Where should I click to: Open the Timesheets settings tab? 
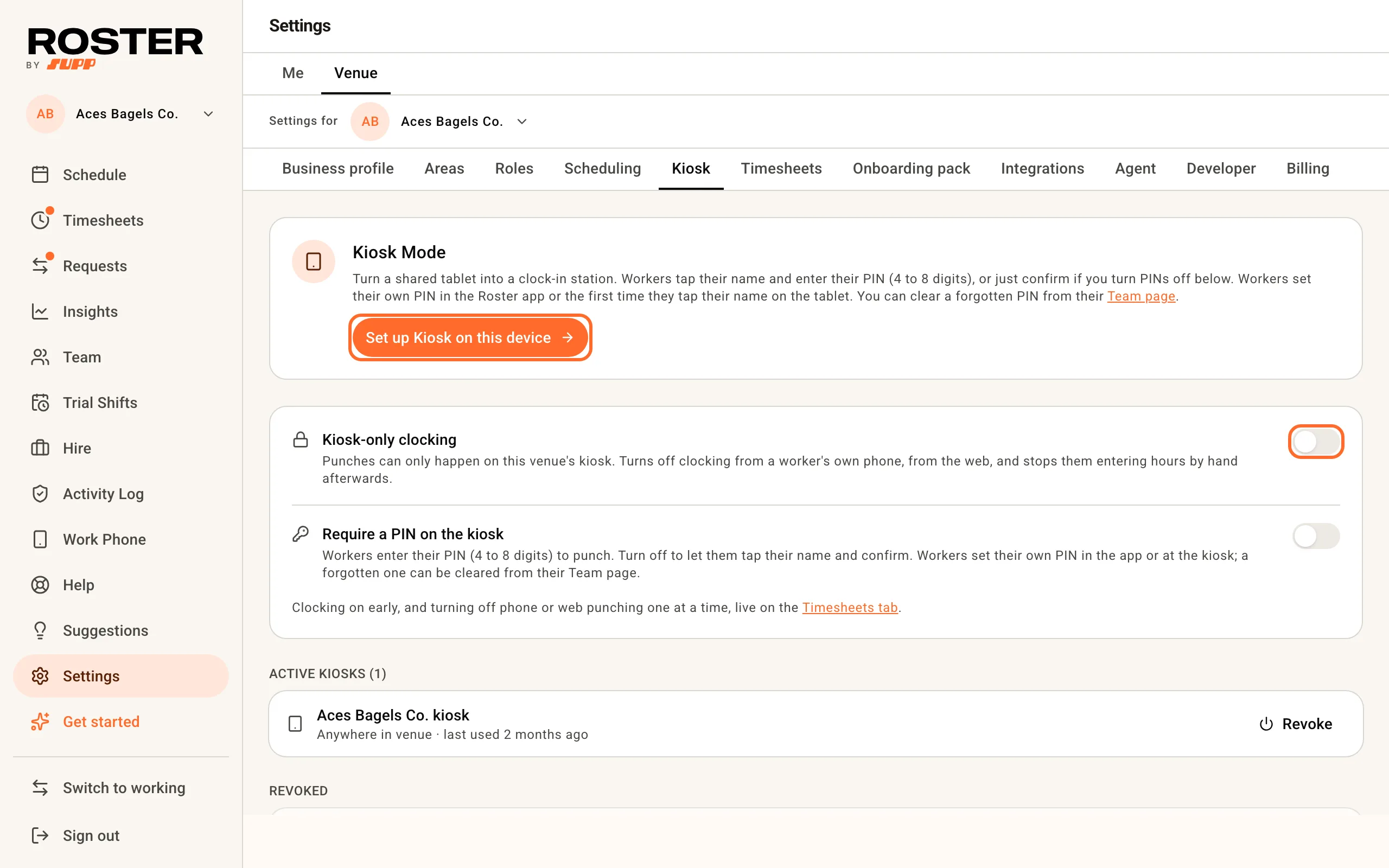tap(781, 168)
